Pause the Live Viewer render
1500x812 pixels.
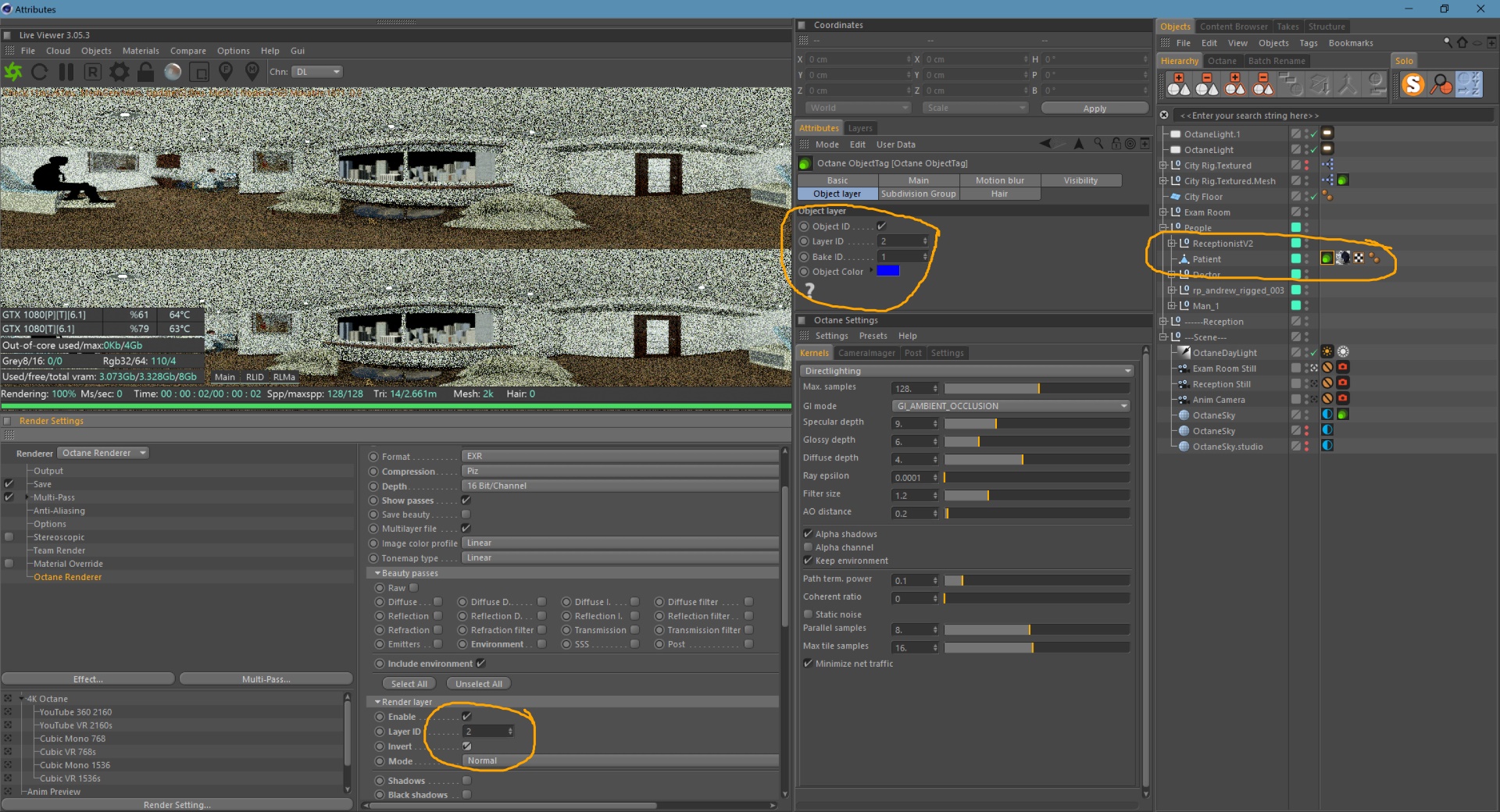(x=66, y=72)
